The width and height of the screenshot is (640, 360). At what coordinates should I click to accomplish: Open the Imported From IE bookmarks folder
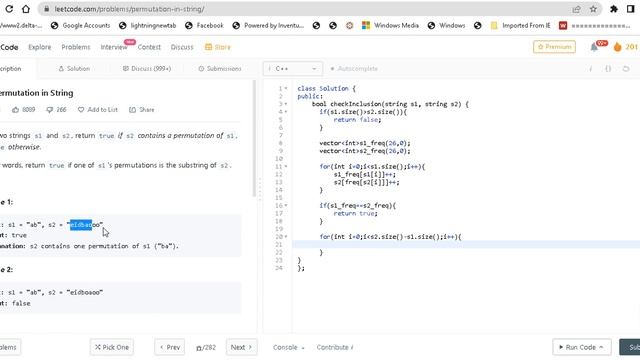coord(520,25)
